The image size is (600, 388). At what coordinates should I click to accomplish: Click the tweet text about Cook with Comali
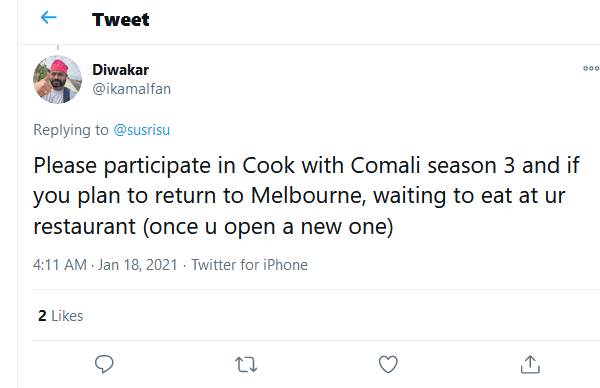pyautogui.click(x=307, y=196)
